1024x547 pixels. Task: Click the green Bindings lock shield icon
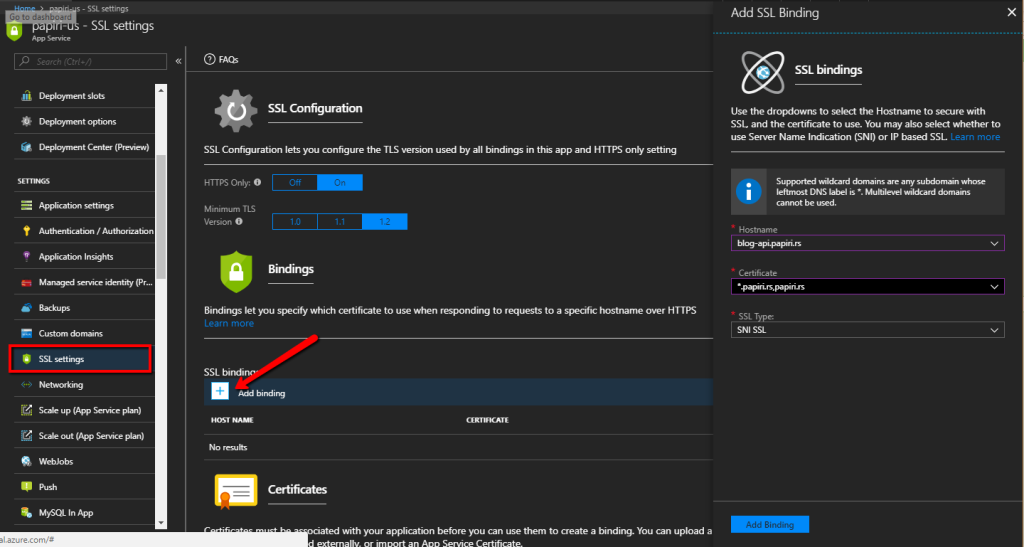coord(236,271)
